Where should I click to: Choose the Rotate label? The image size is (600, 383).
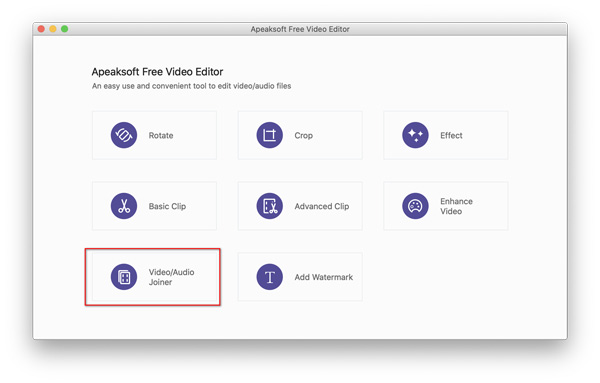pos(161,135)
